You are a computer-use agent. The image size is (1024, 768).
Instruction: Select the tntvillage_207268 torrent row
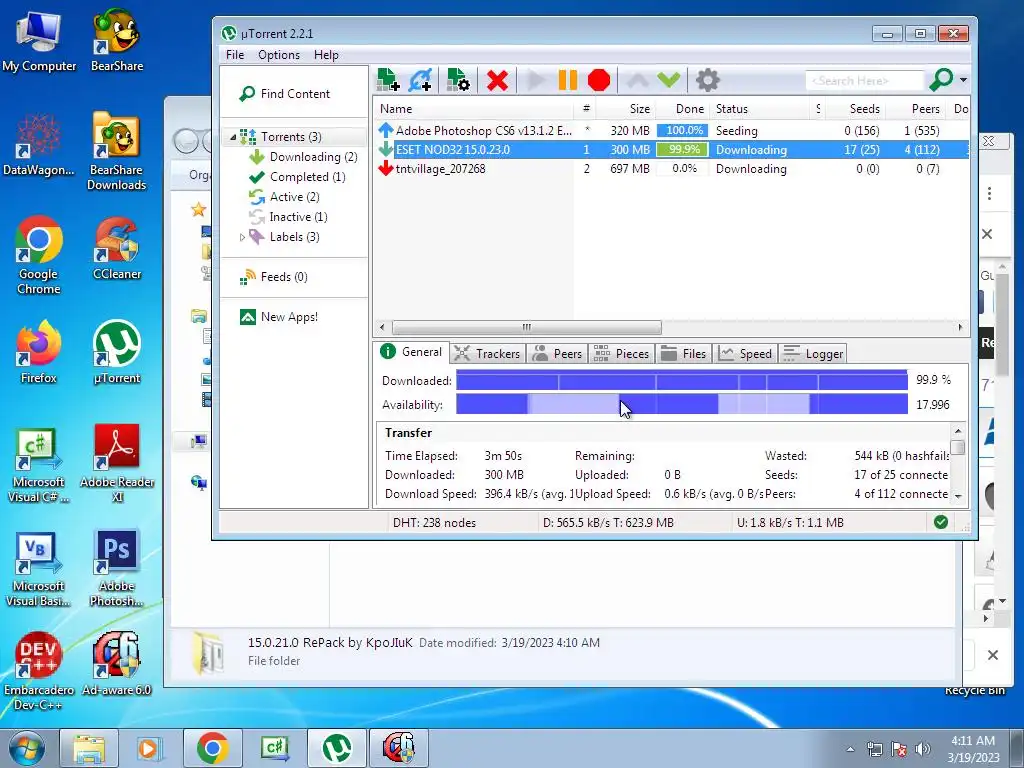[x=671, y=168]
